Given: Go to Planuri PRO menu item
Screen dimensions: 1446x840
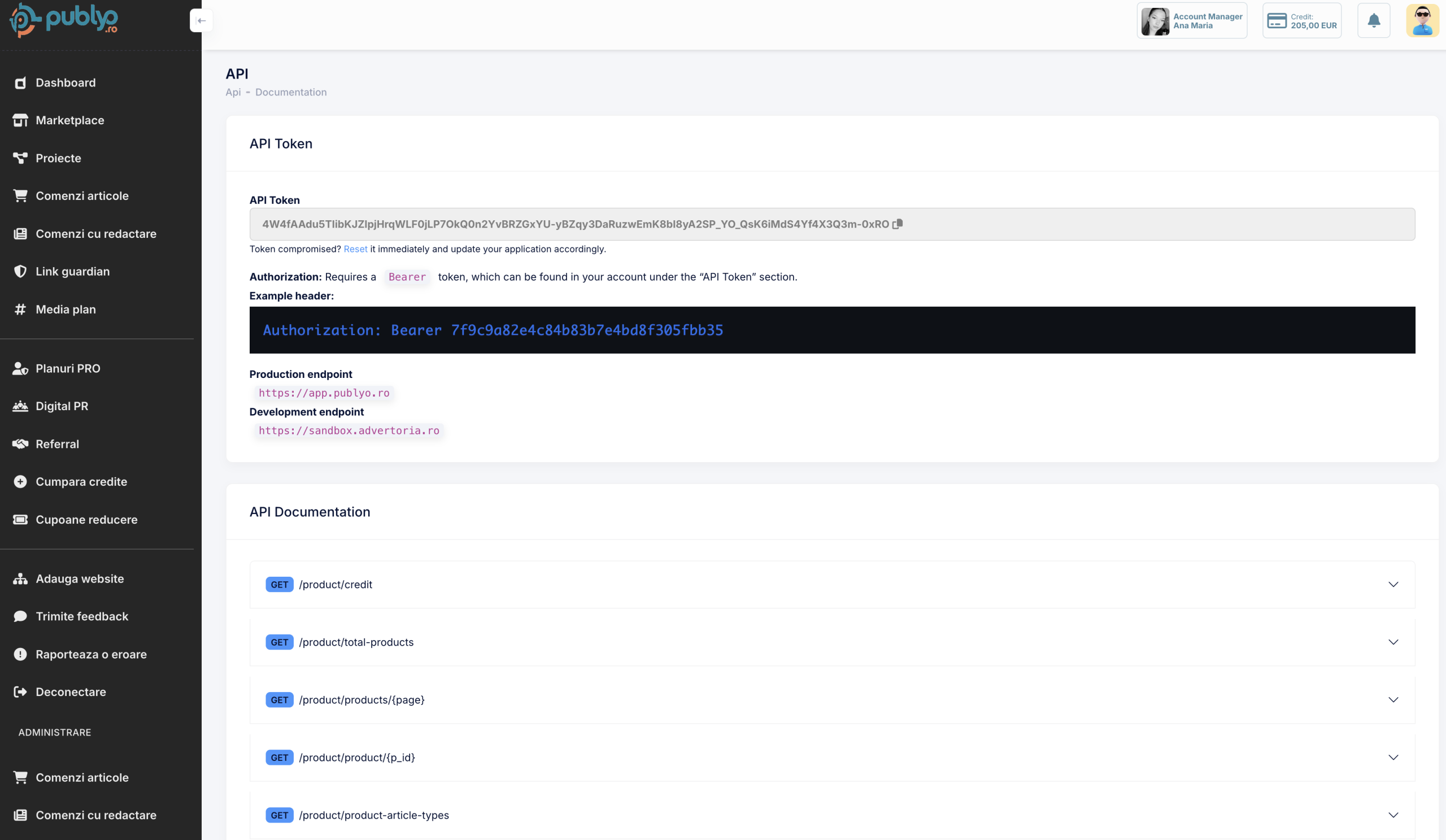Looking at the screenshot, I should (68, 368).
